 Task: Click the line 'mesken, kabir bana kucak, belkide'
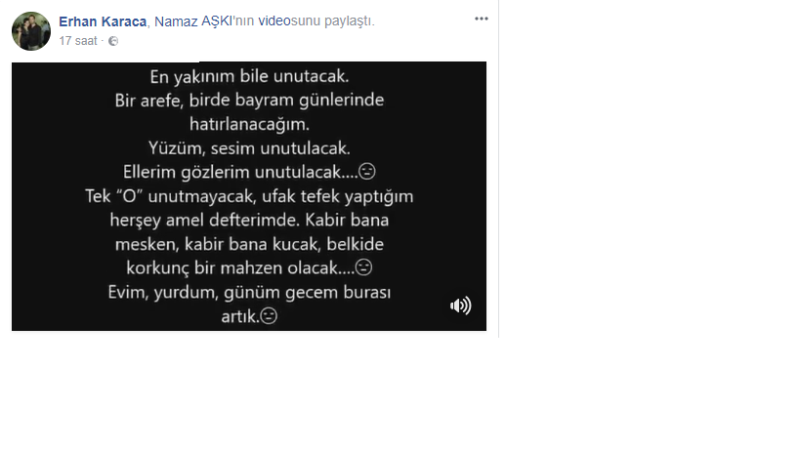click(249, 244)
